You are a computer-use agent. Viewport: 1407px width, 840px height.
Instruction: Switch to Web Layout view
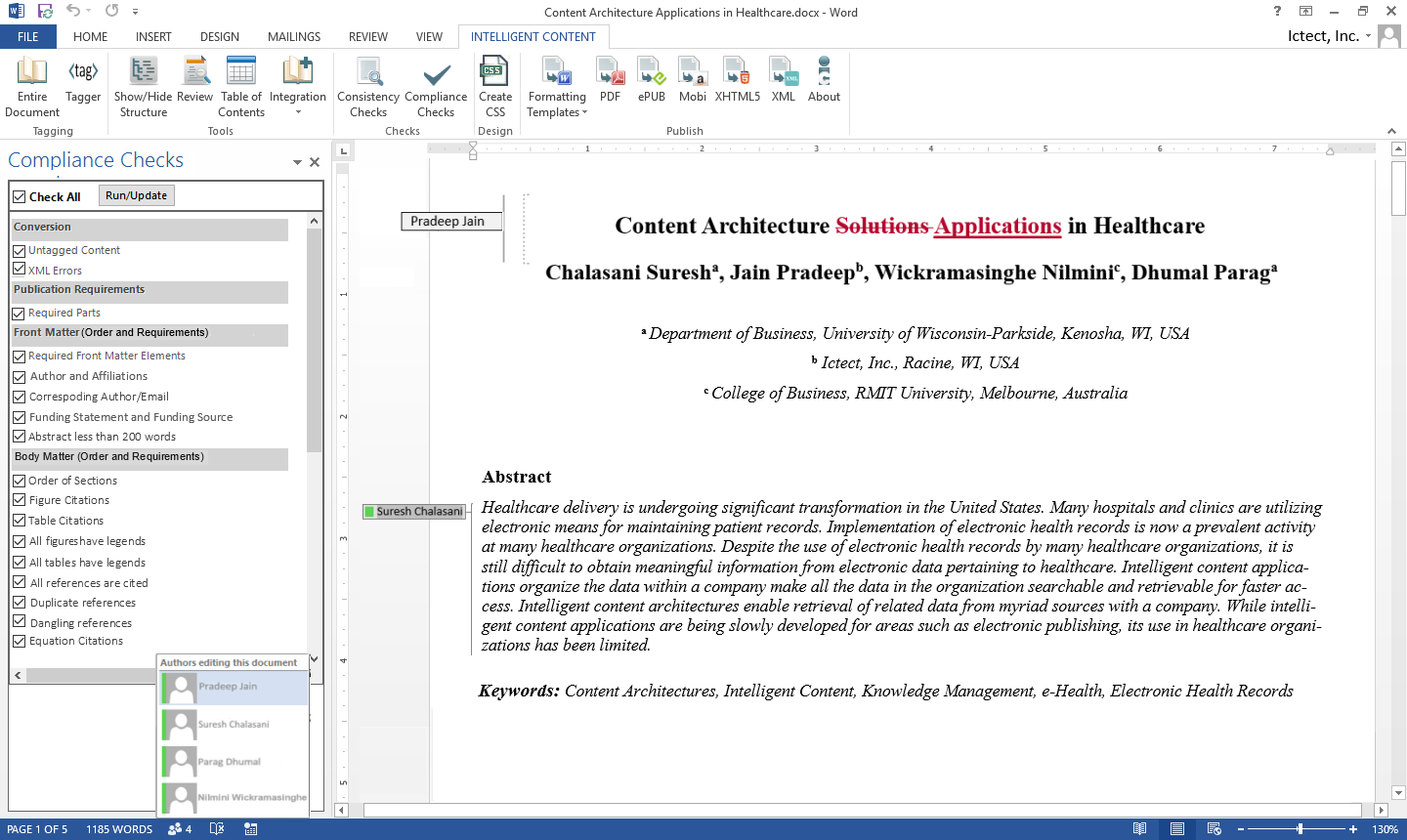pyautogui.click(x=1215, y=829)
